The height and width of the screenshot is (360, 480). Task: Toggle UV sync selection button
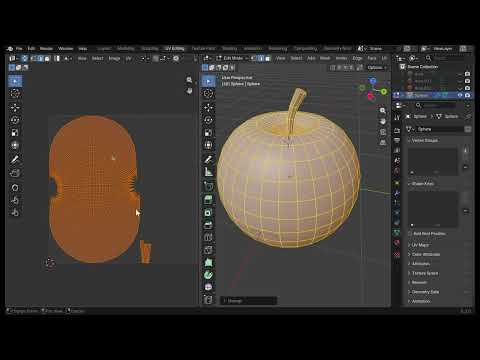pyautogui.click(x=25, y=59)
